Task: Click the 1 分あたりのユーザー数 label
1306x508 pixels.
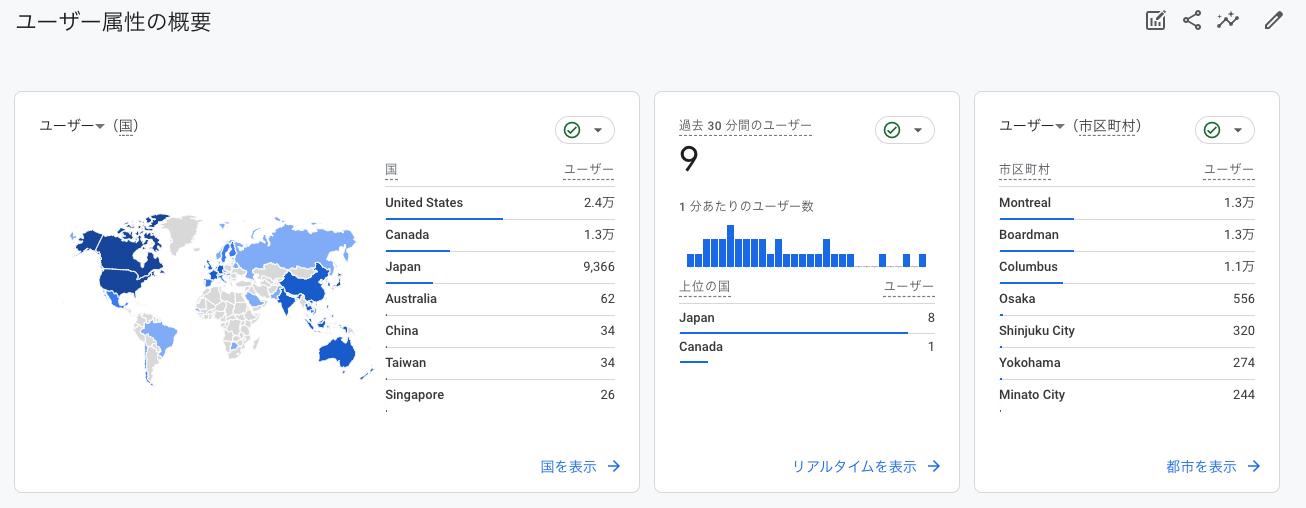Action: tap(746, 207)
